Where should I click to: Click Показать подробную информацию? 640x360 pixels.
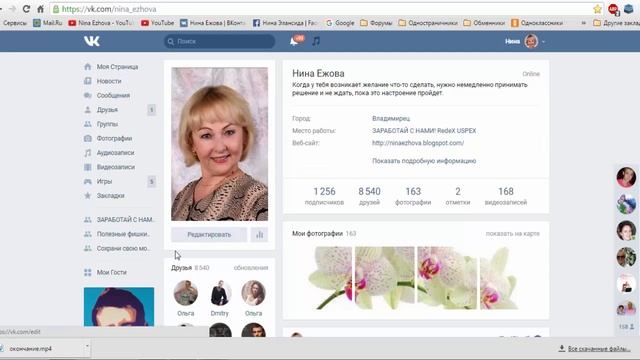point(424,161)
